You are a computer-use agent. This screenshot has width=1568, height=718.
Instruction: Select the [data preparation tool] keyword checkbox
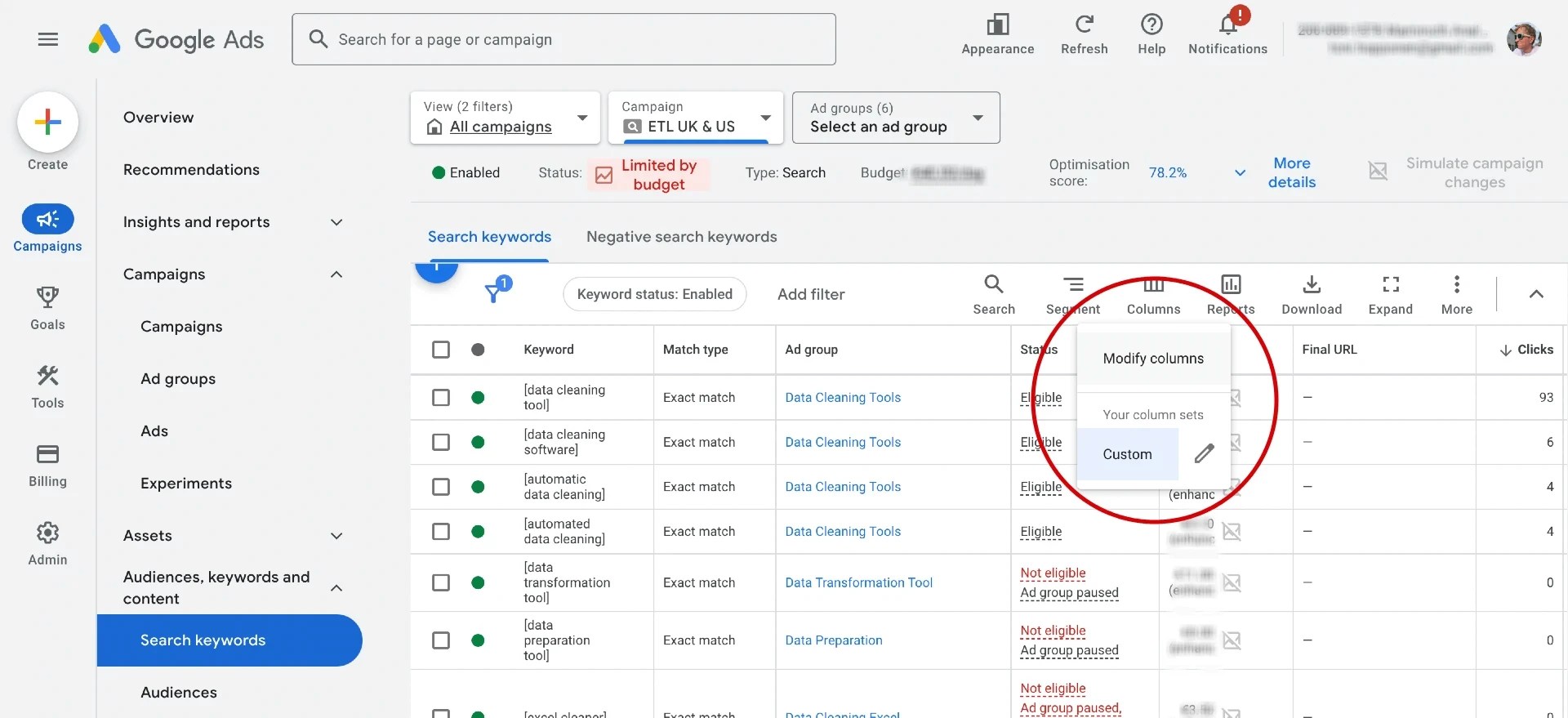441,640
